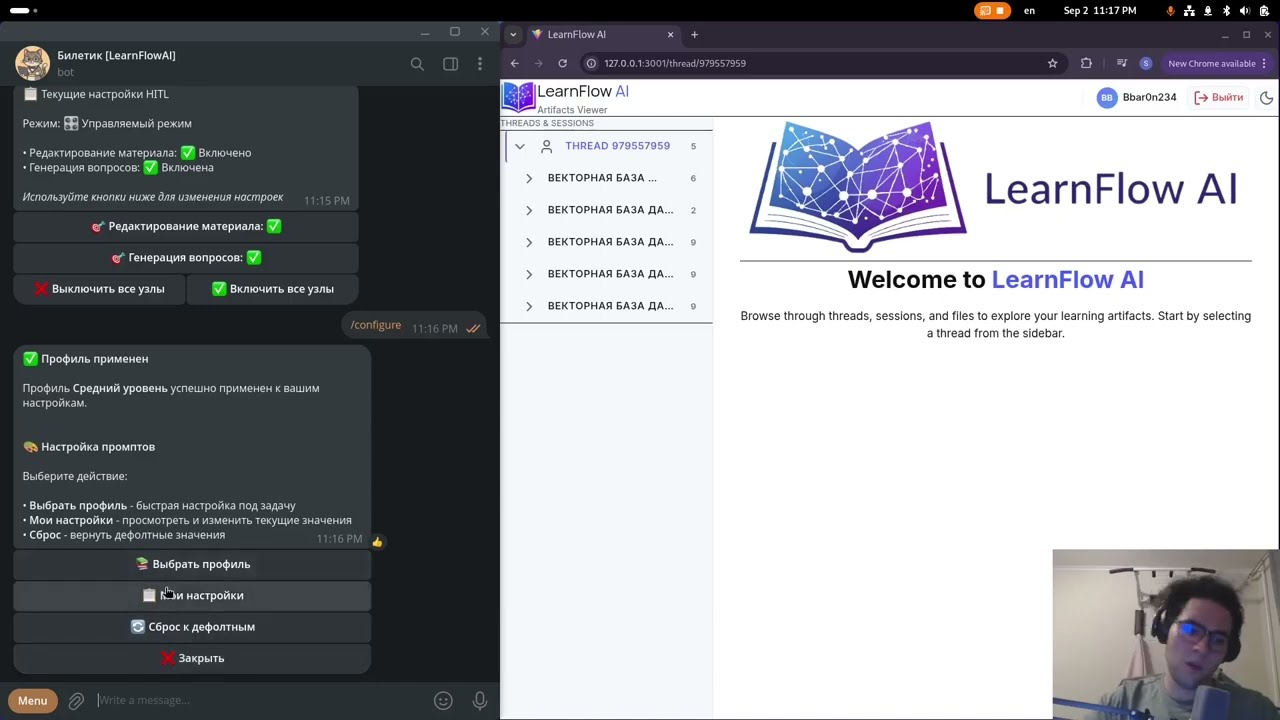Toggle Генерация вопросов setting button

[186, 257]
